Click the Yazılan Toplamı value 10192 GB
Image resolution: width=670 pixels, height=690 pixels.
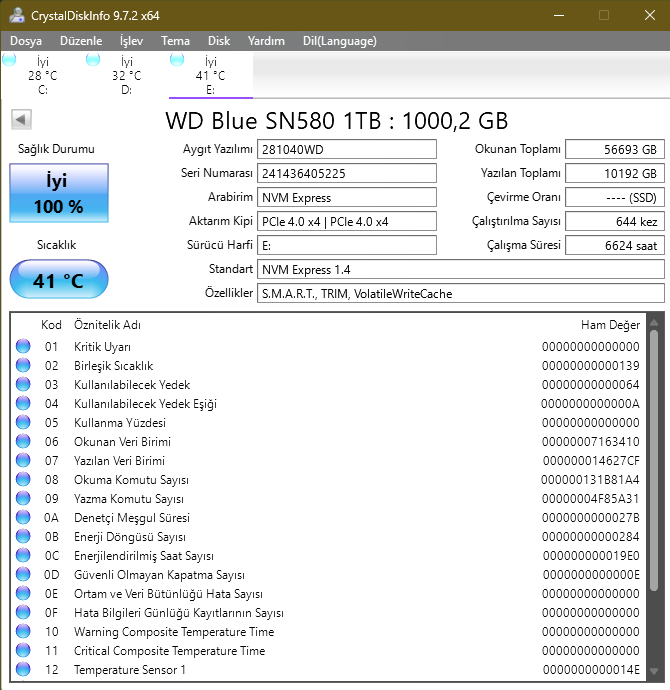615,173
